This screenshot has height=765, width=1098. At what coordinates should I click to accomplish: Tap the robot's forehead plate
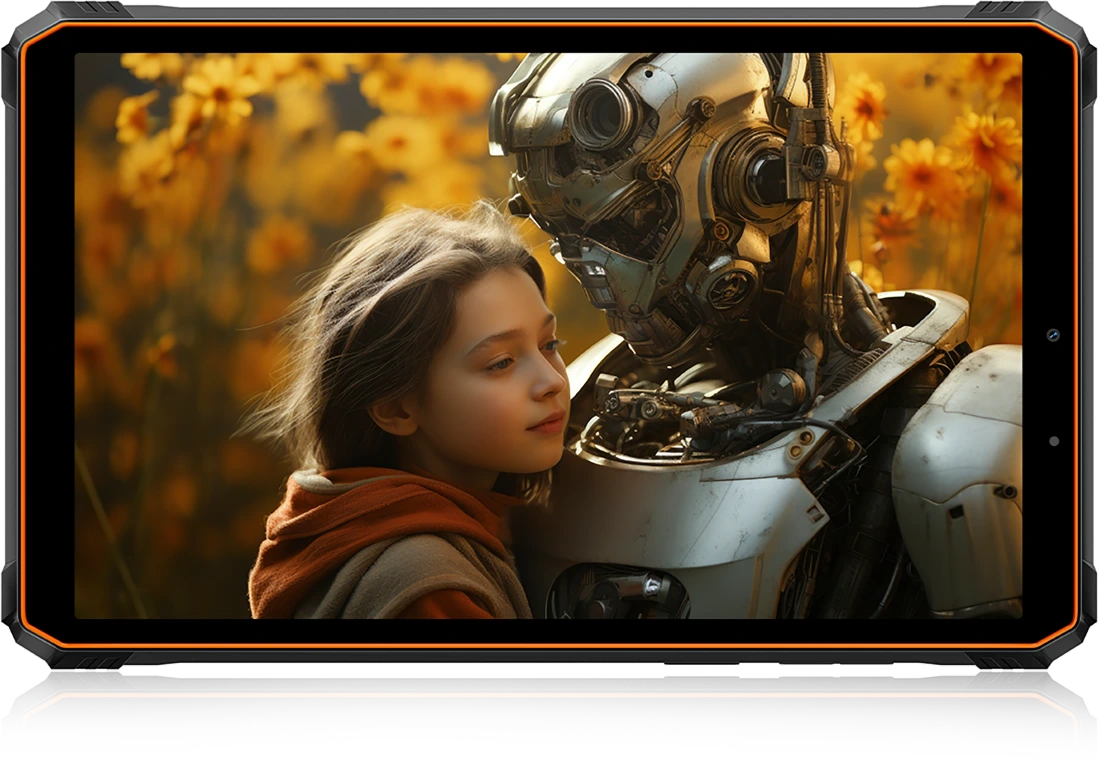[680, 75]
